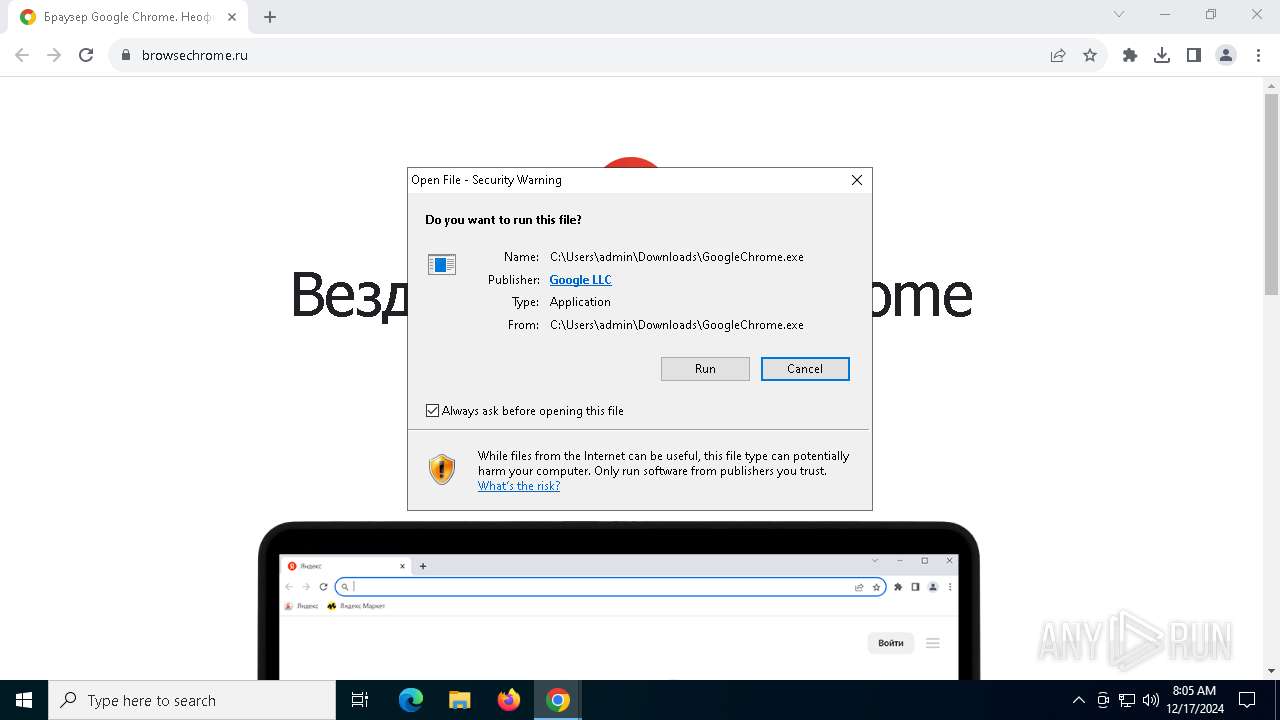Click the Type Application text

click(x=580, y=302)
